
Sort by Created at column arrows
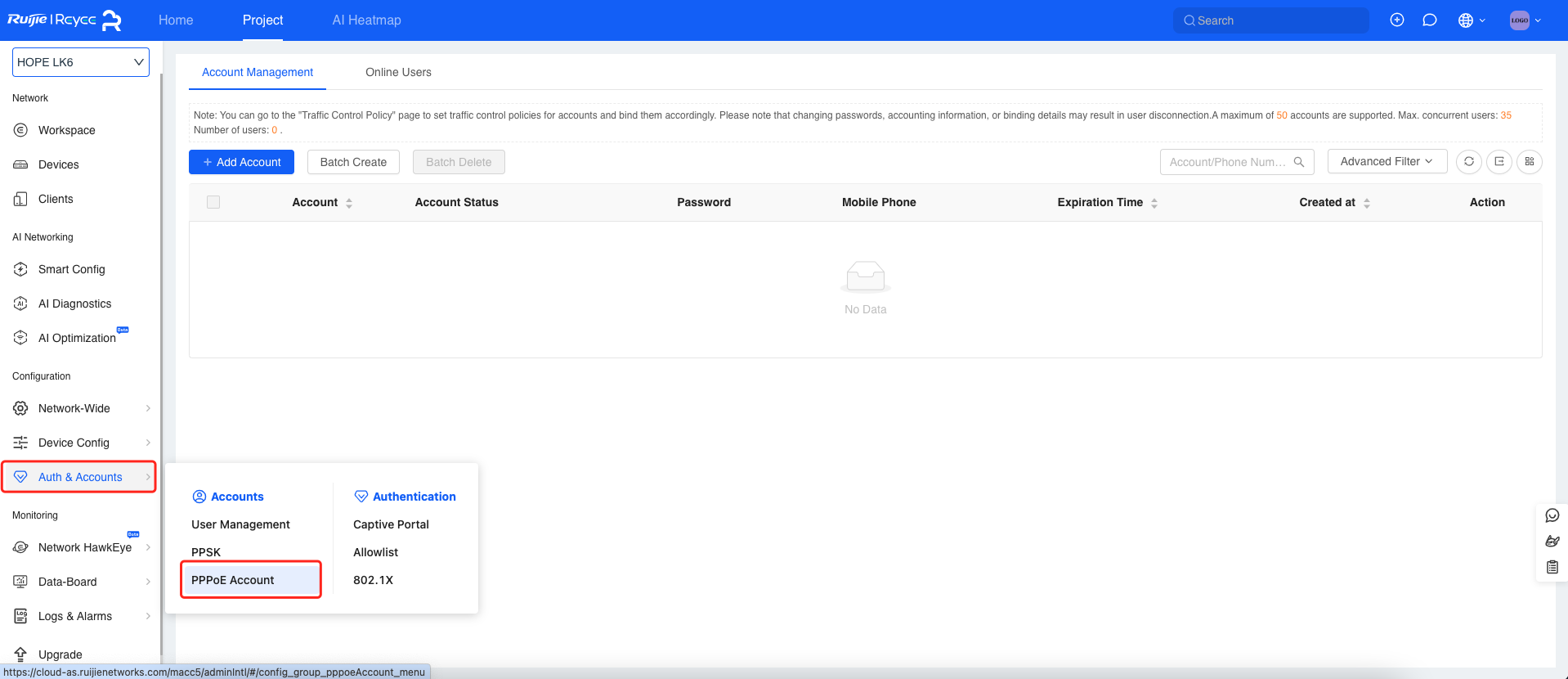click(1367, 203)
